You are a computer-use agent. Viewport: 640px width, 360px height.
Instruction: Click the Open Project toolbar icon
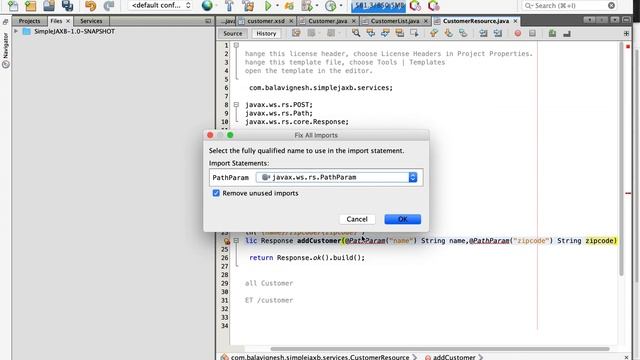[49, 6]
